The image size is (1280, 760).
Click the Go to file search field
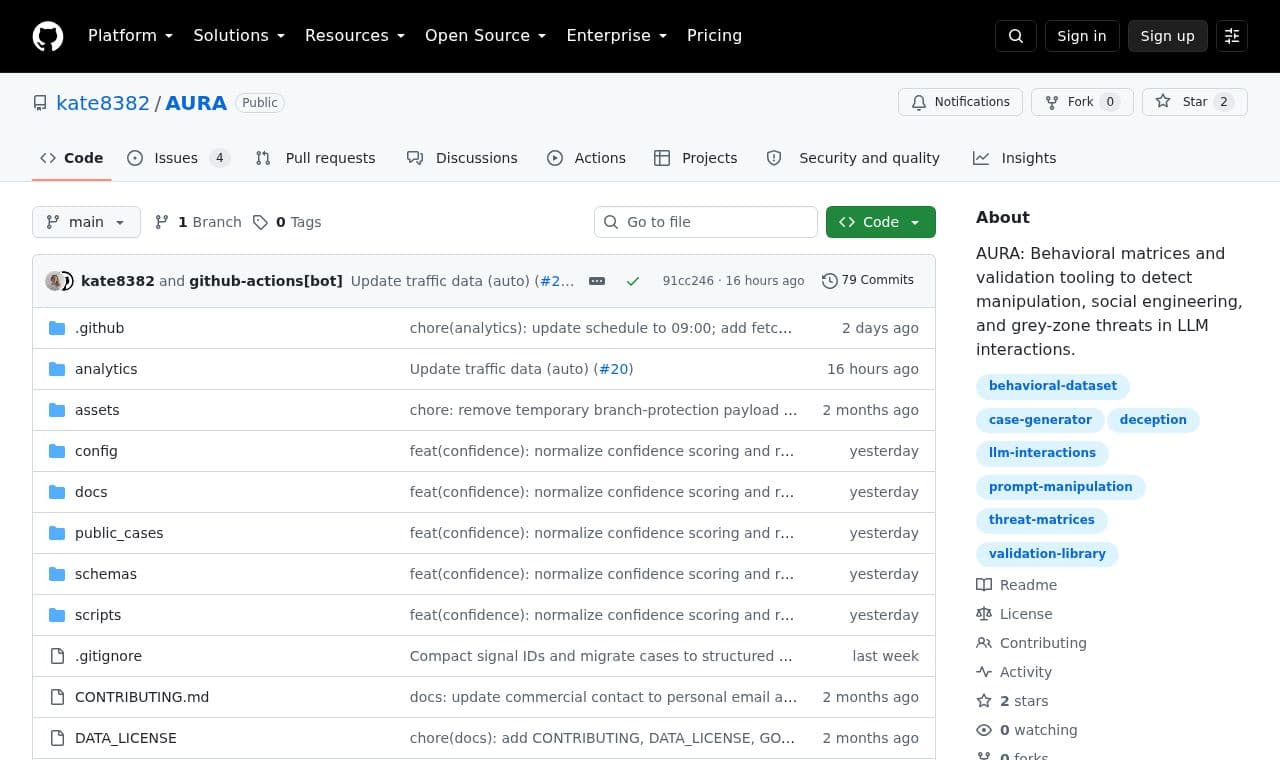point(706,222)
